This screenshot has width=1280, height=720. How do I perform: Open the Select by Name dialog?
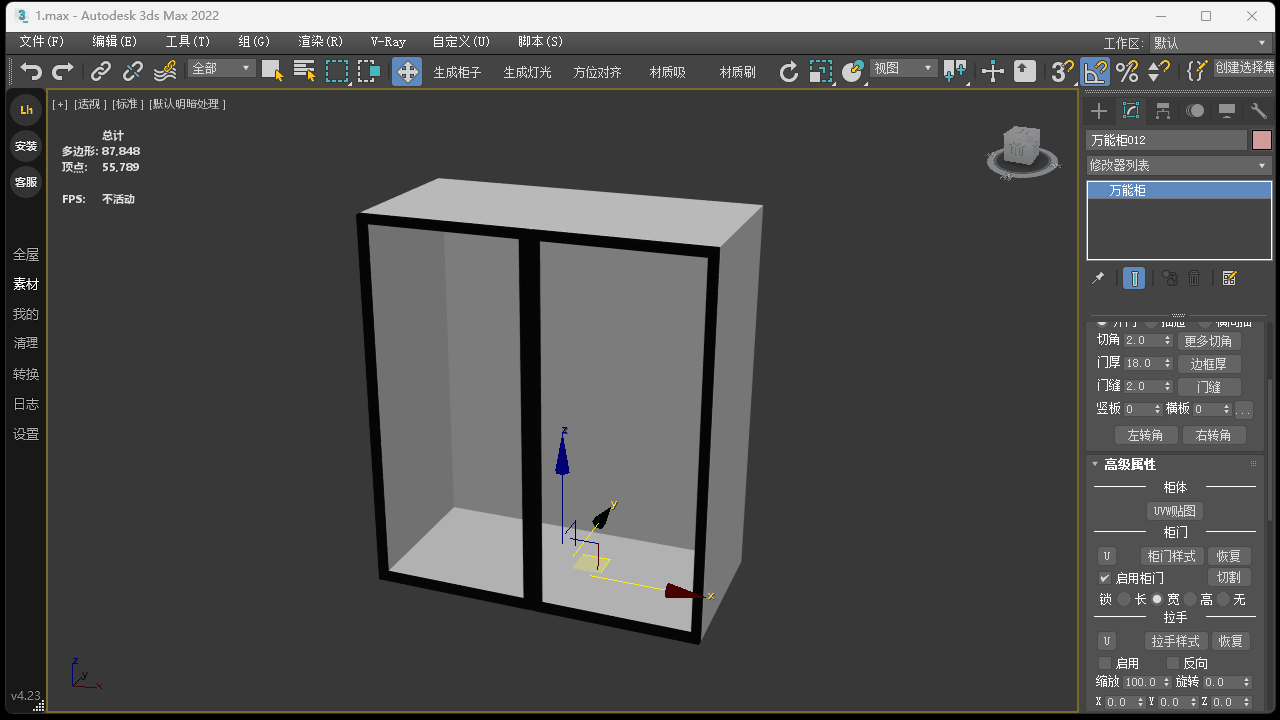[x=305, y=71]
